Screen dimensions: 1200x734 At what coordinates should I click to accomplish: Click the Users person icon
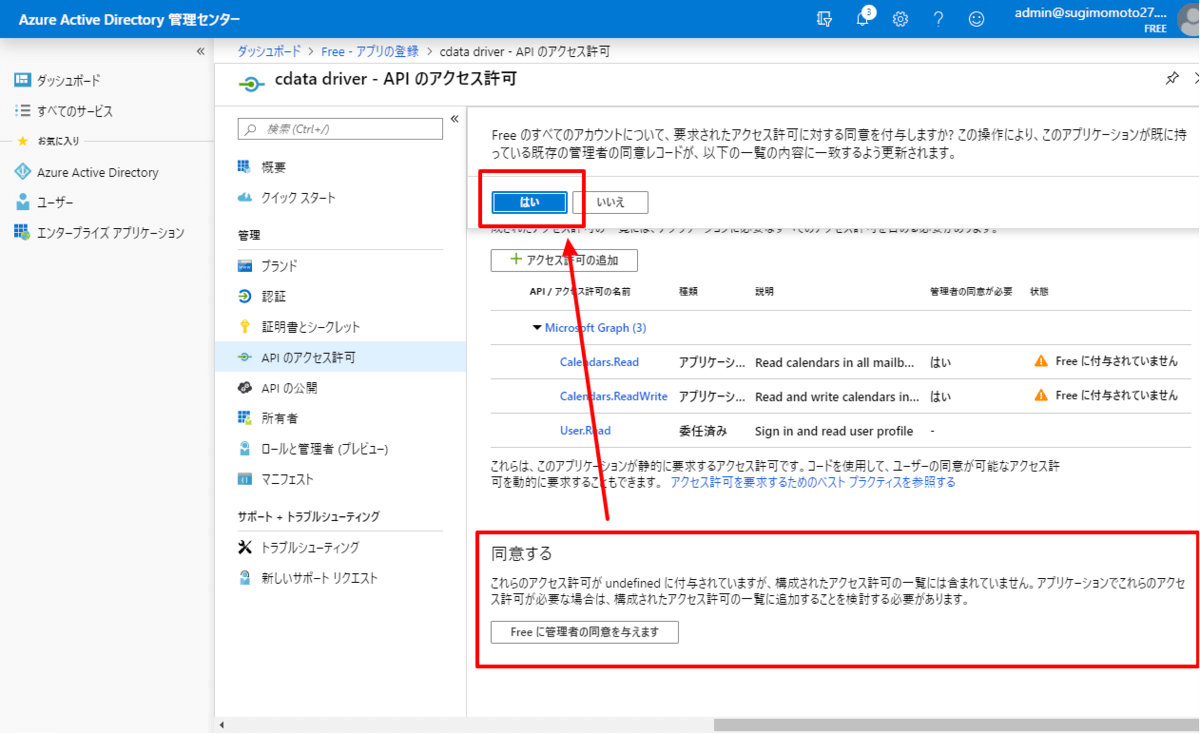22,202
